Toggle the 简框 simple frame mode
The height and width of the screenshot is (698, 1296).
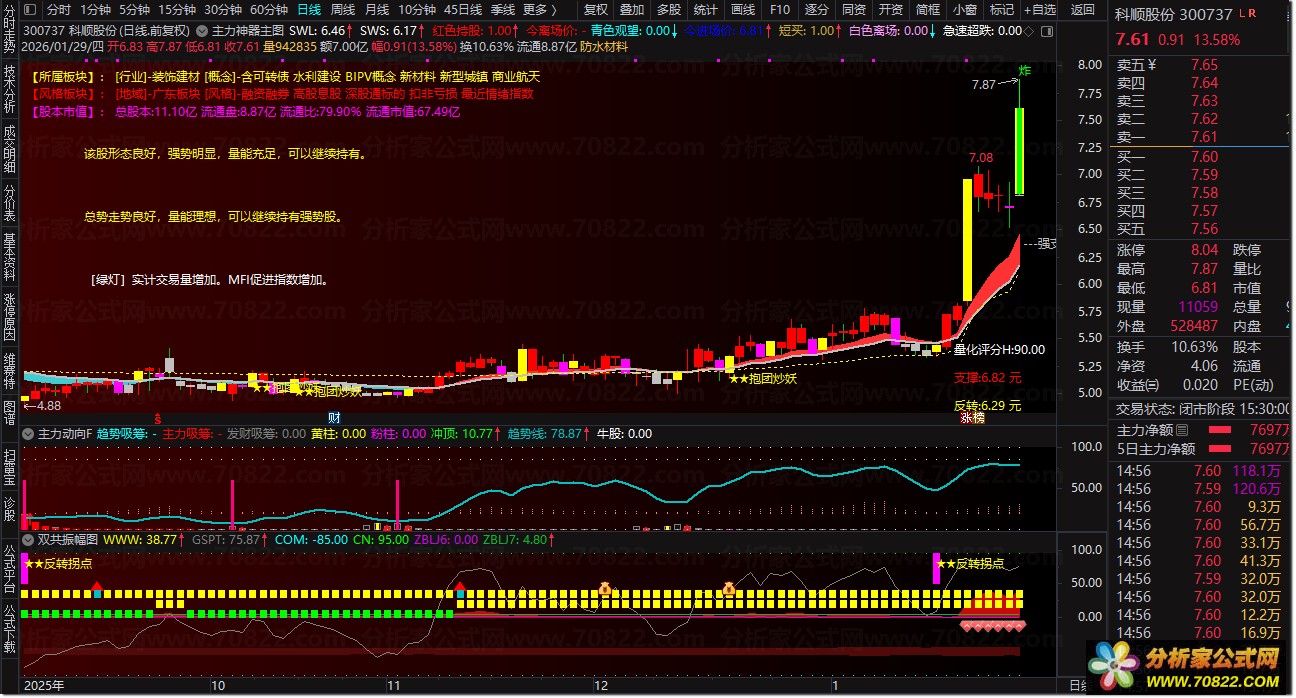927,10
